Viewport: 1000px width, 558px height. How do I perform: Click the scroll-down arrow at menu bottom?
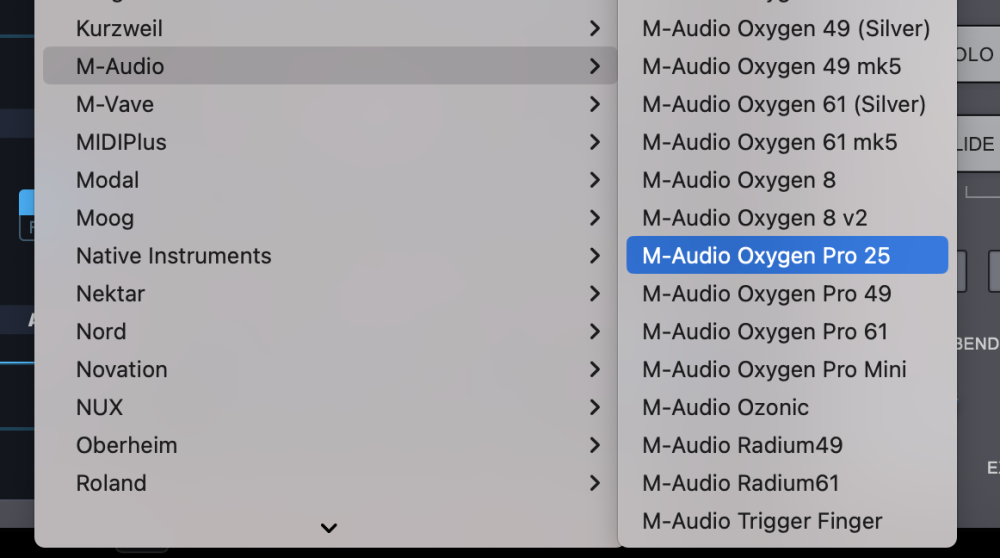click(x=328, y=528)
